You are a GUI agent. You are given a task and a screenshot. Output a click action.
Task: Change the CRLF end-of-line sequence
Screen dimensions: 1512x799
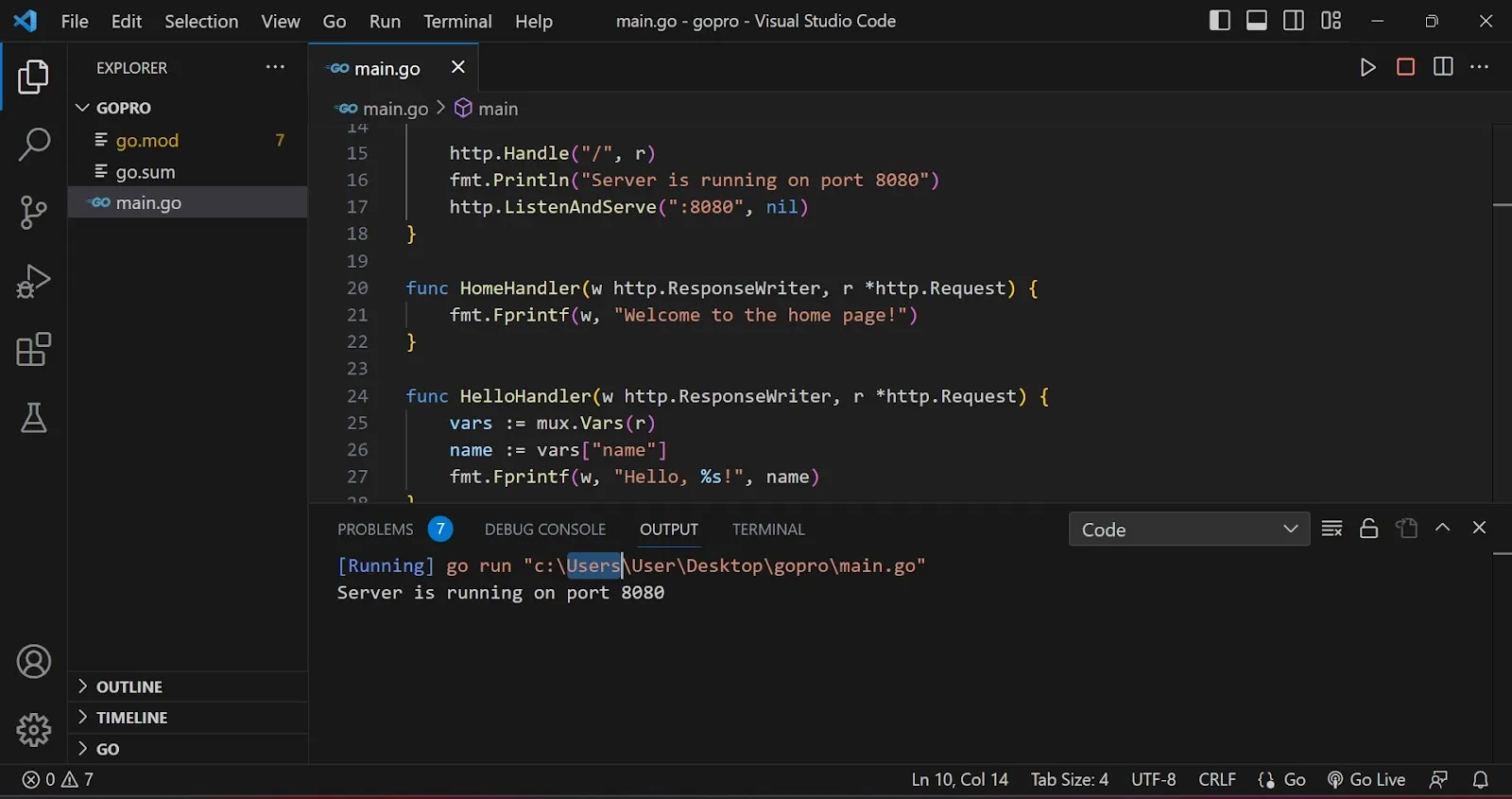[1217, 780]
